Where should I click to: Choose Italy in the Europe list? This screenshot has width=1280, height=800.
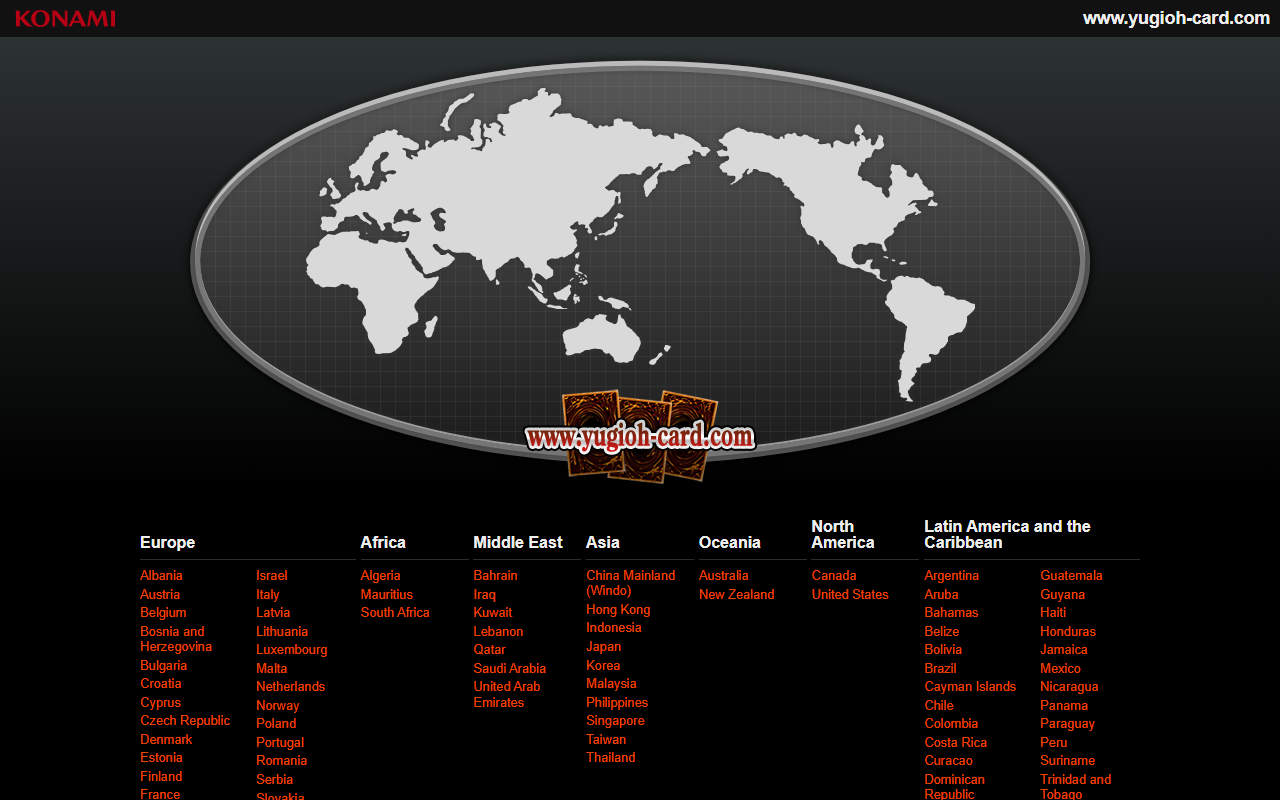point(268,594)
